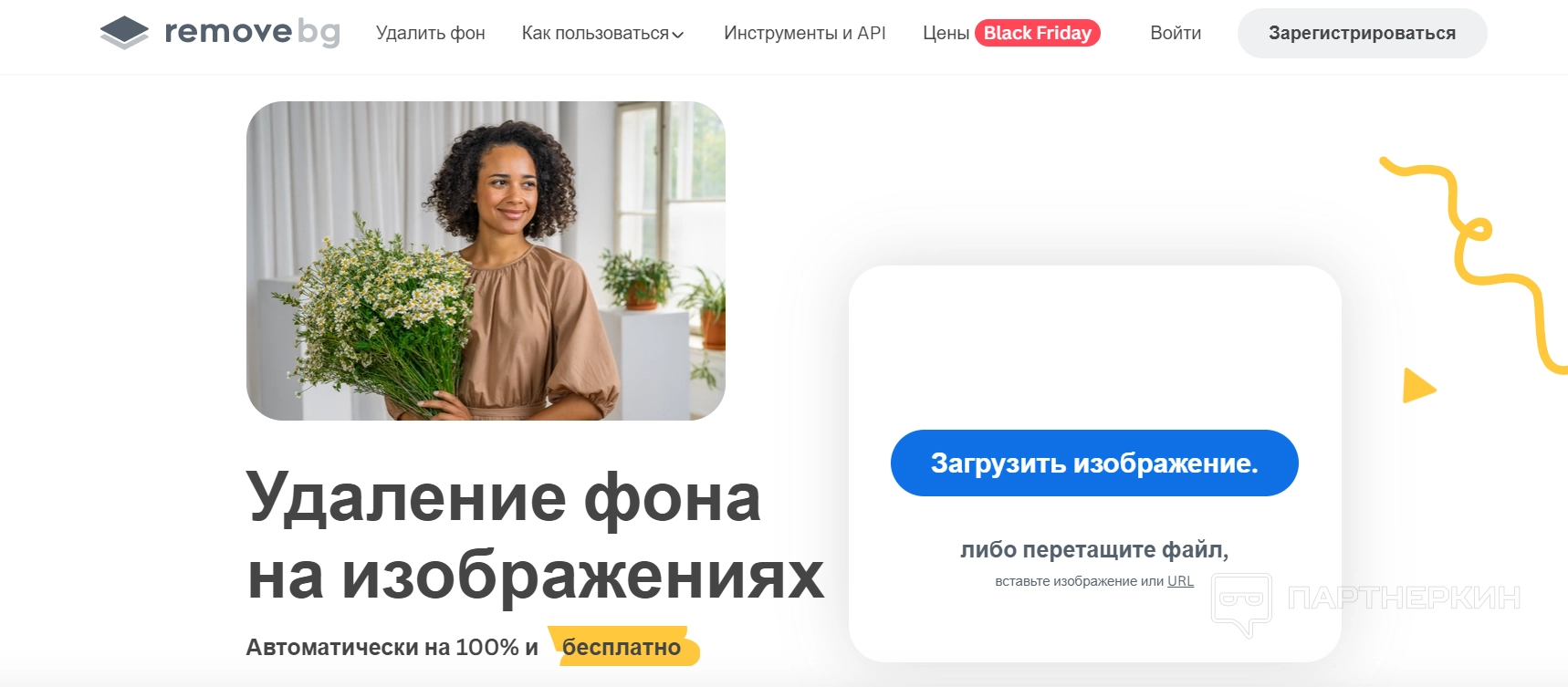1568x687 pixels.
Task: Expand the Как пользоваться dropdown
Action: pyautogui.click(x=602, y=33)
